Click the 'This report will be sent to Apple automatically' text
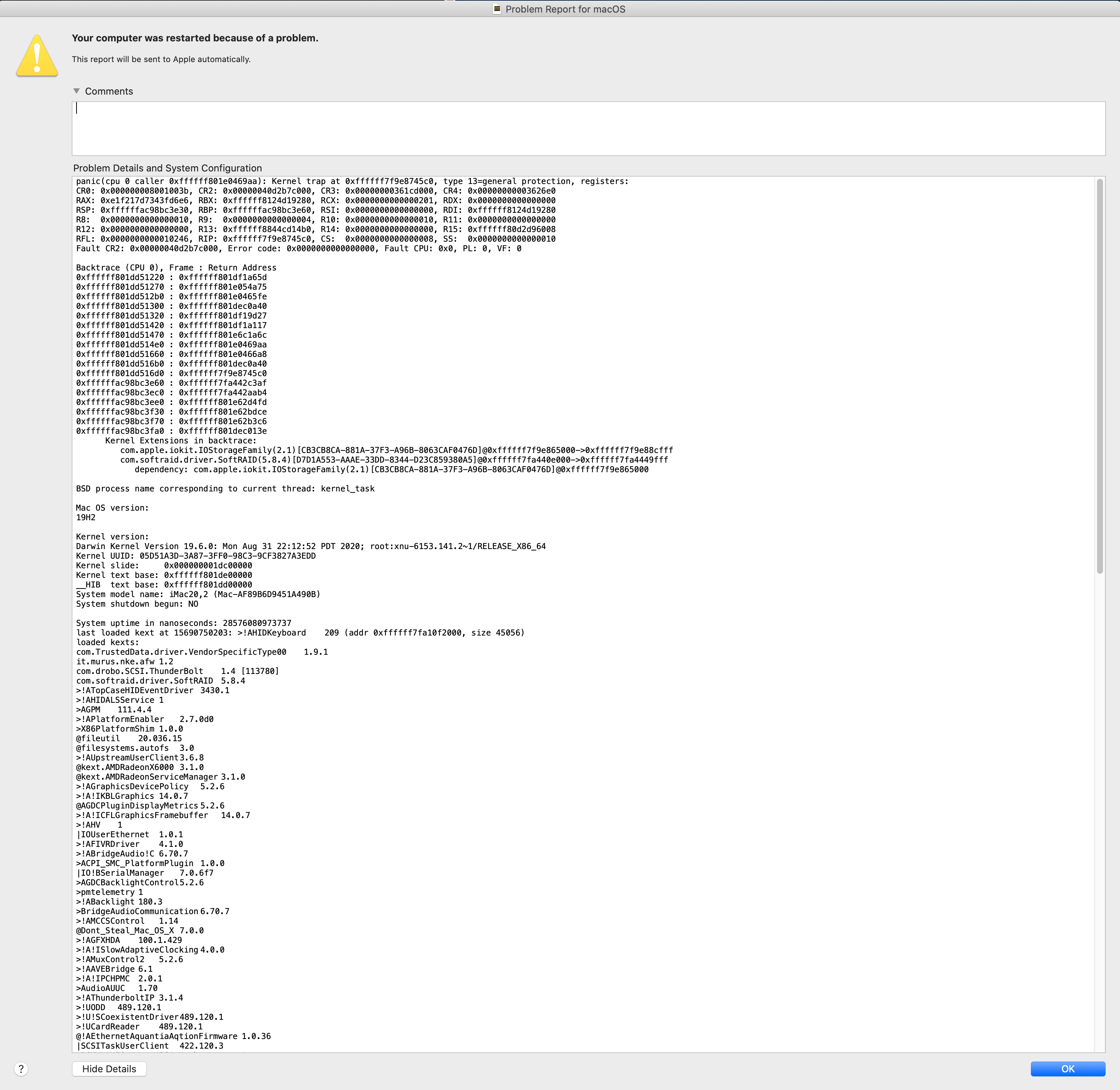The image size is (1120, 1090). coord(161,59)
